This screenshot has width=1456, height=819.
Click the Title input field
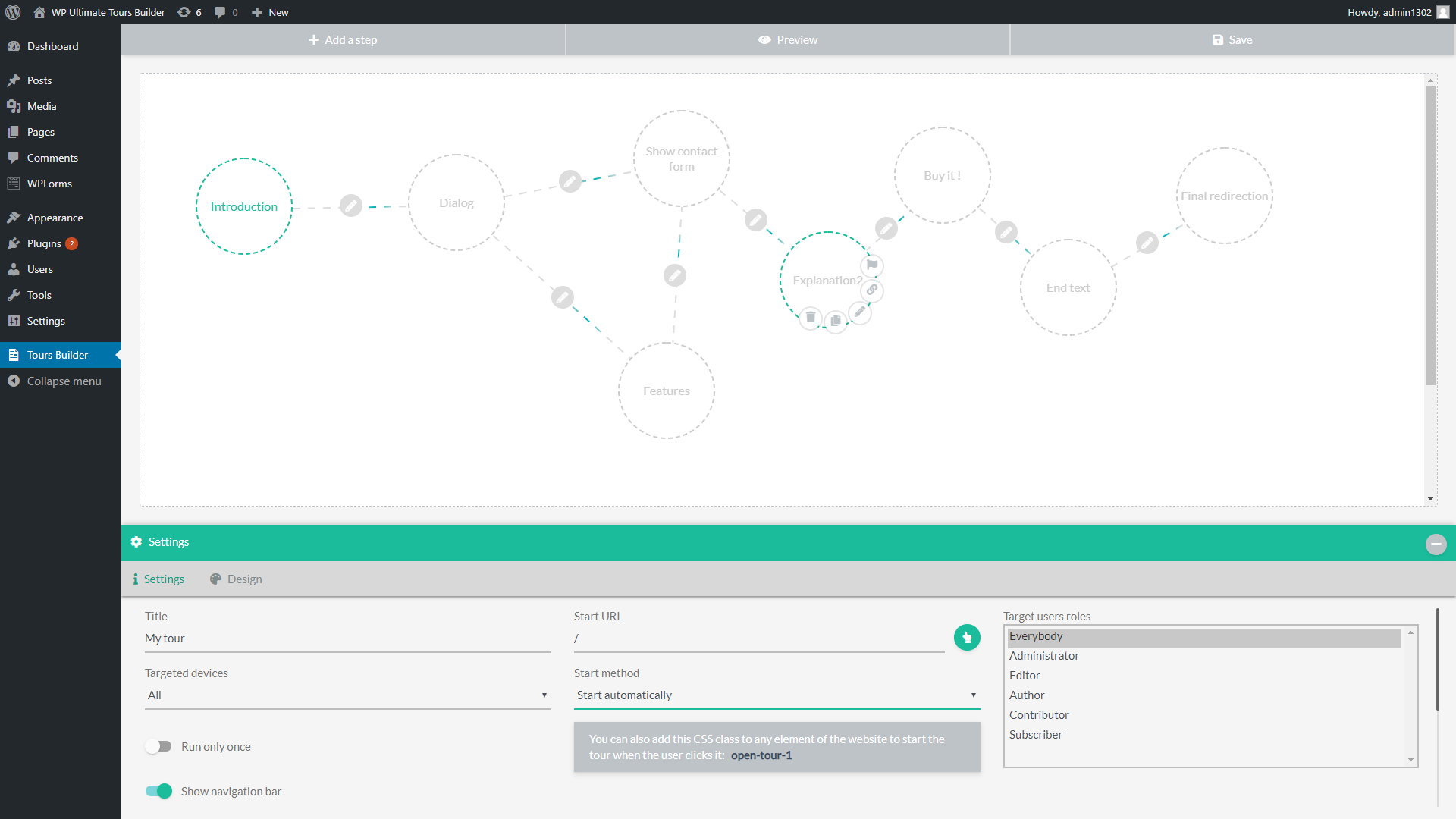click(x=347, y=639)
